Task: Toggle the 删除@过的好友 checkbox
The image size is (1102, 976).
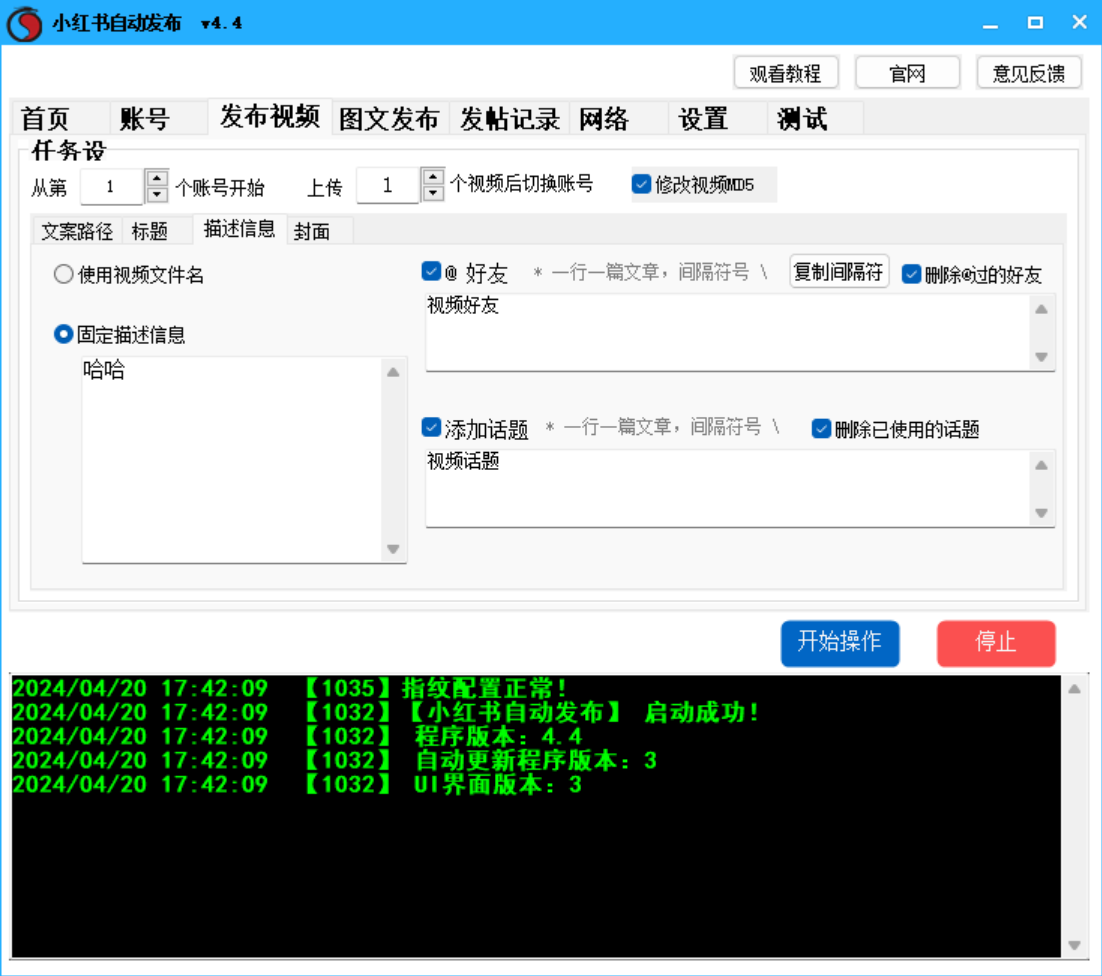Action: point(911,274)
